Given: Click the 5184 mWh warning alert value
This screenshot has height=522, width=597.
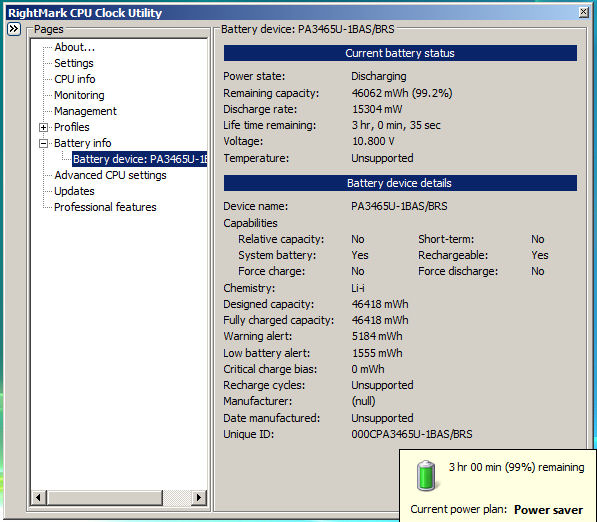Looking at the screenshot, I should tap(377, 336).
